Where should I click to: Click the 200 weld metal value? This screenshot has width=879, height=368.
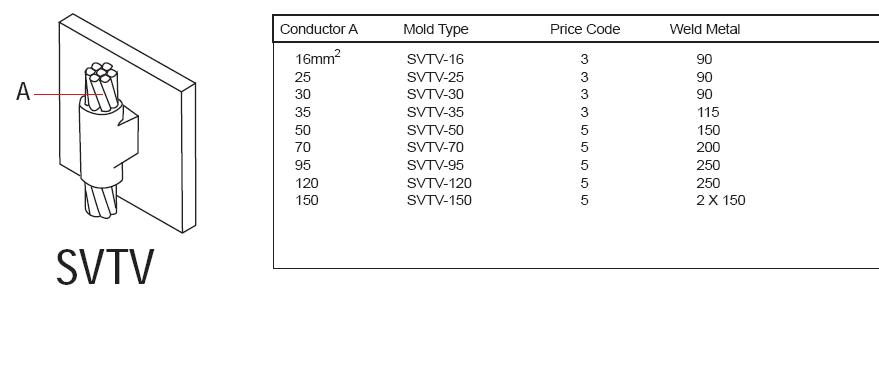708,148
